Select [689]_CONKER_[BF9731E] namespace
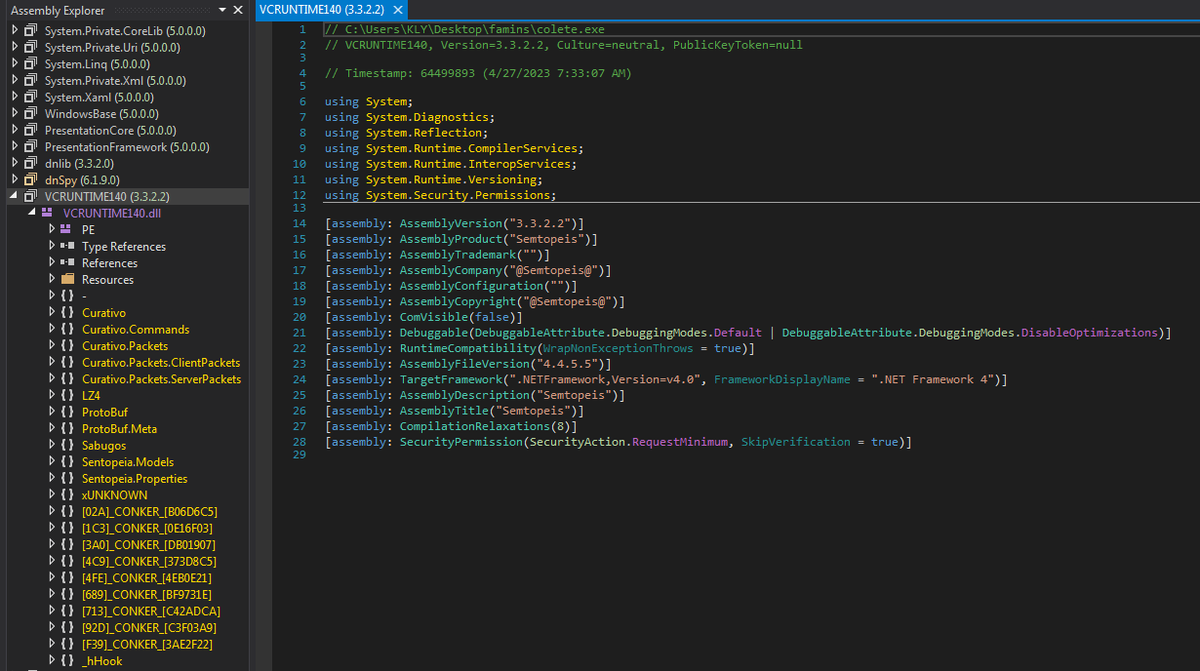This screenshot has height=671, width=1200. coord(148,594)
